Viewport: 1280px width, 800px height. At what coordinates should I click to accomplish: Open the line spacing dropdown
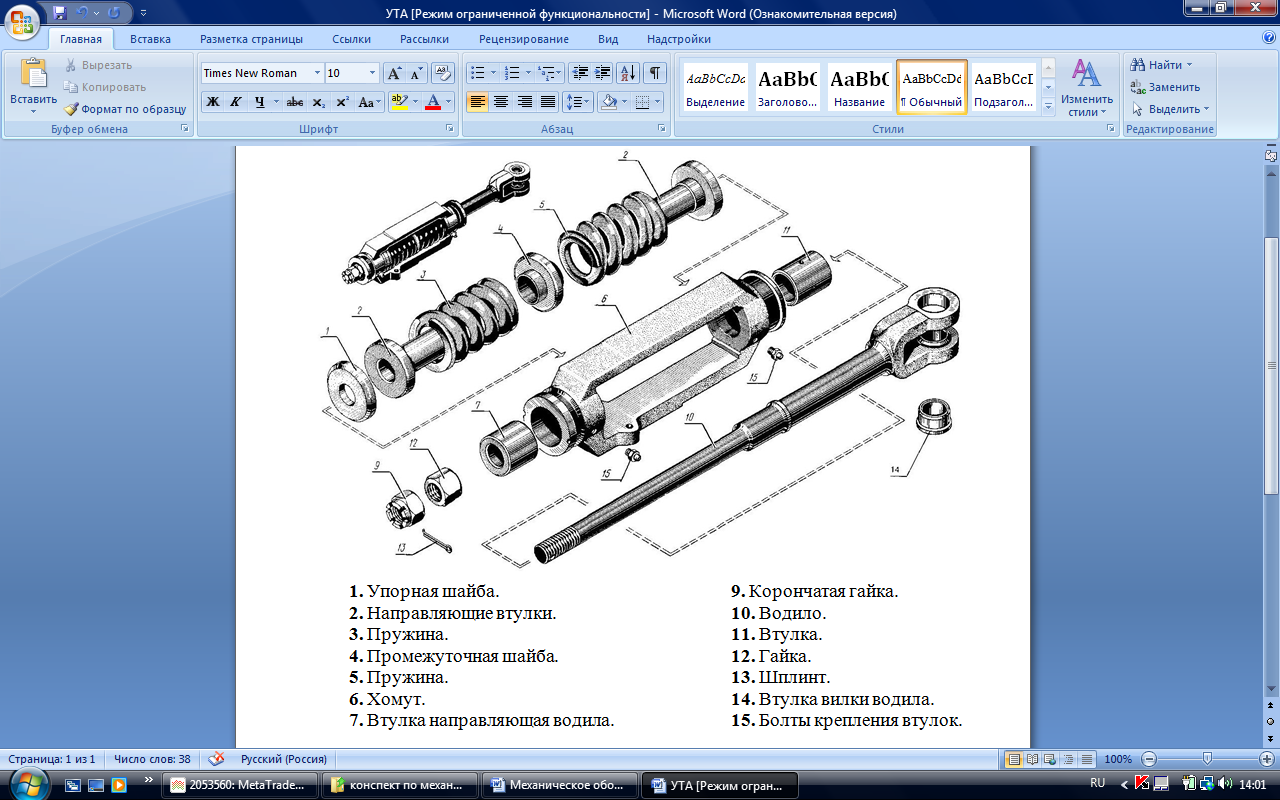(x=578, y=102)
